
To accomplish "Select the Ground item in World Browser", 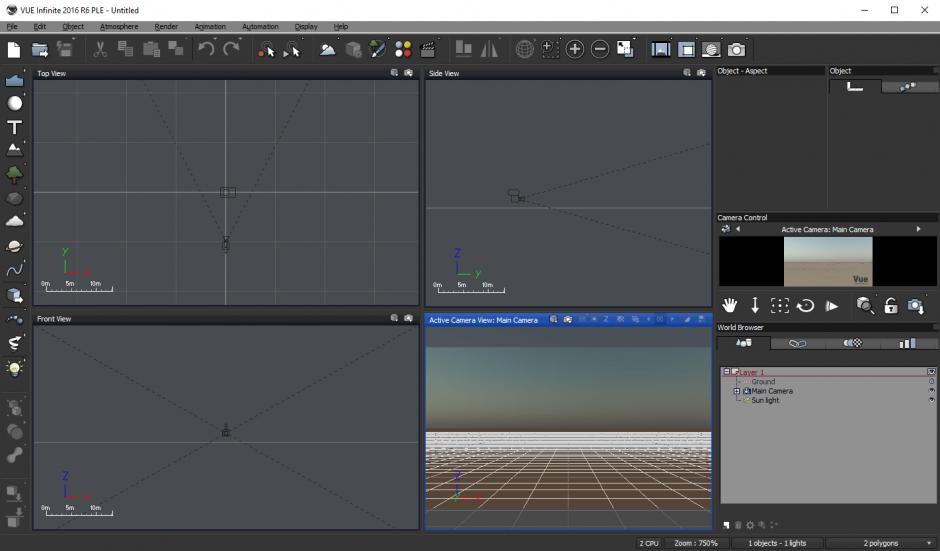I will [x=763, y=381].
